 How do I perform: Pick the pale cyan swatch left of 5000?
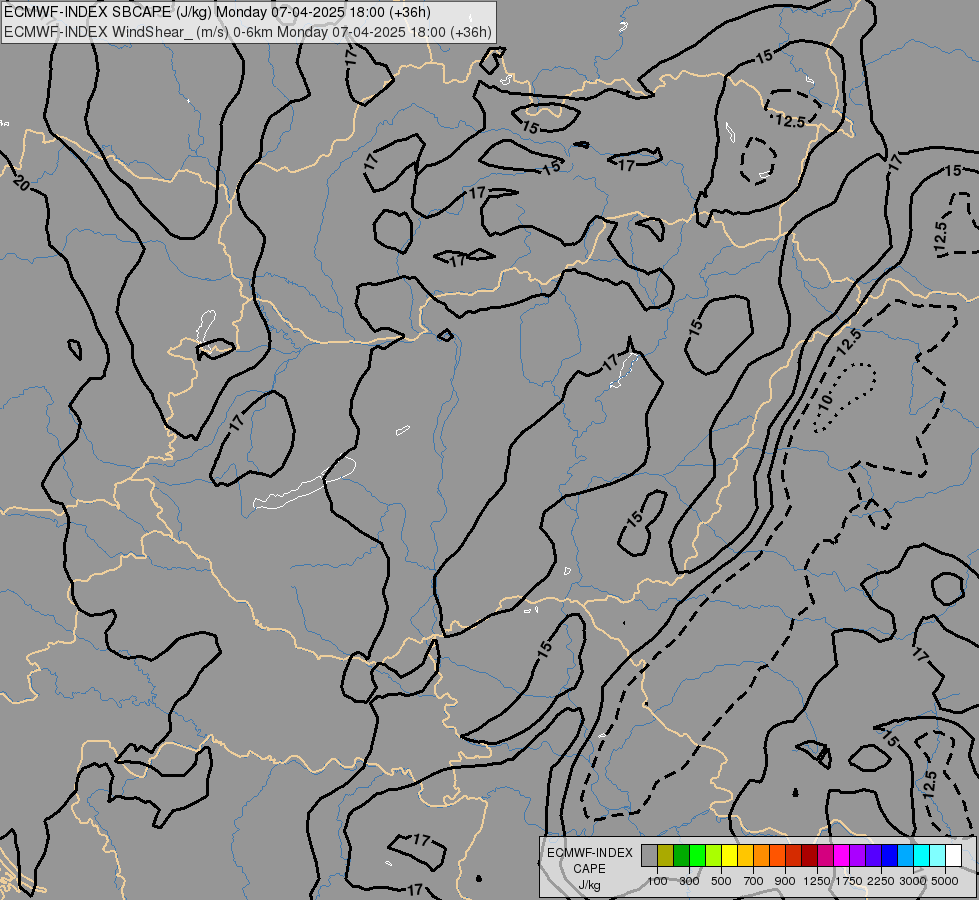click(x=938, y=855)
